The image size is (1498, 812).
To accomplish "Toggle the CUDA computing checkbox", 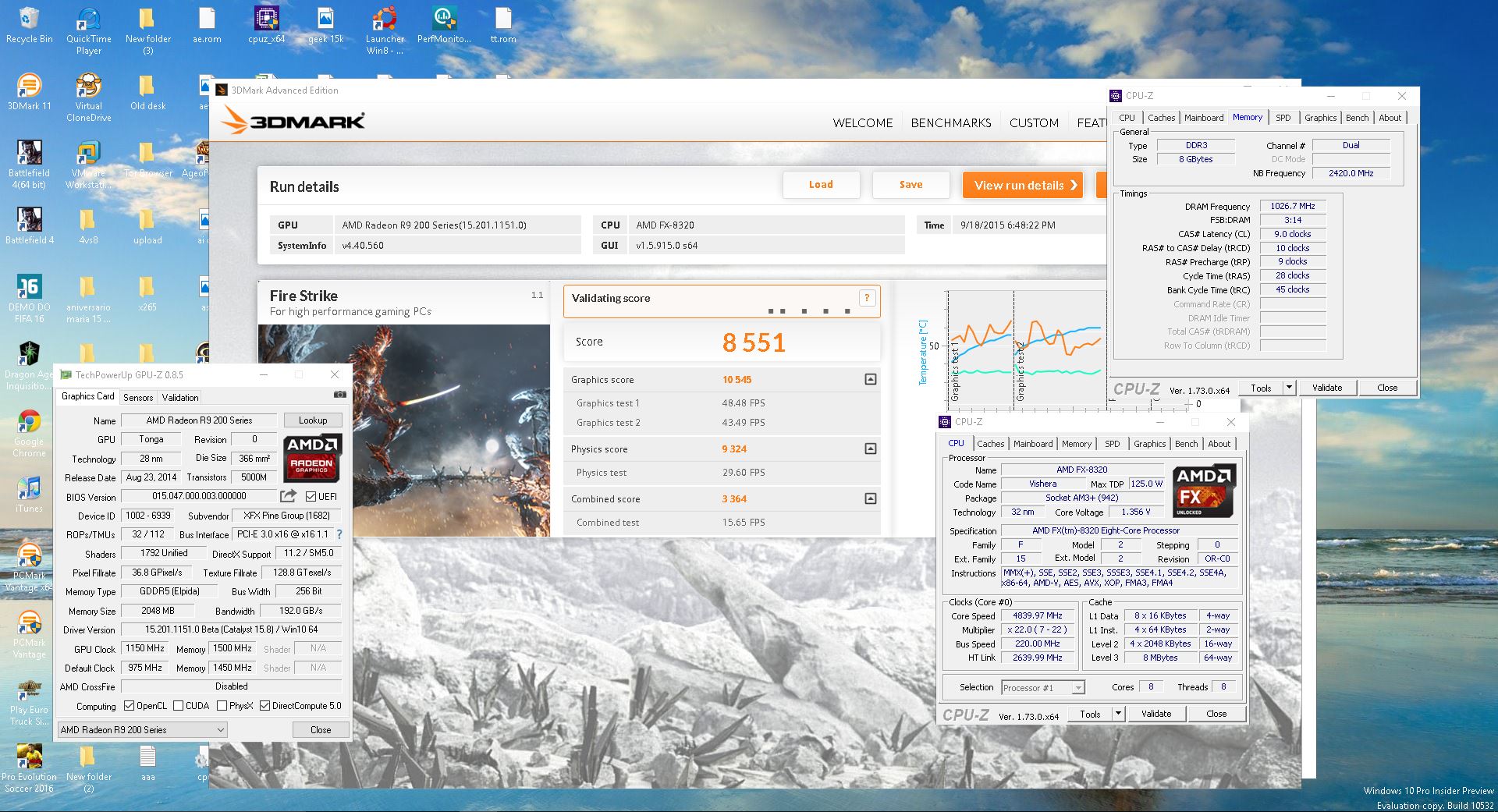I will pyautogui.click(x=178, y=706).
